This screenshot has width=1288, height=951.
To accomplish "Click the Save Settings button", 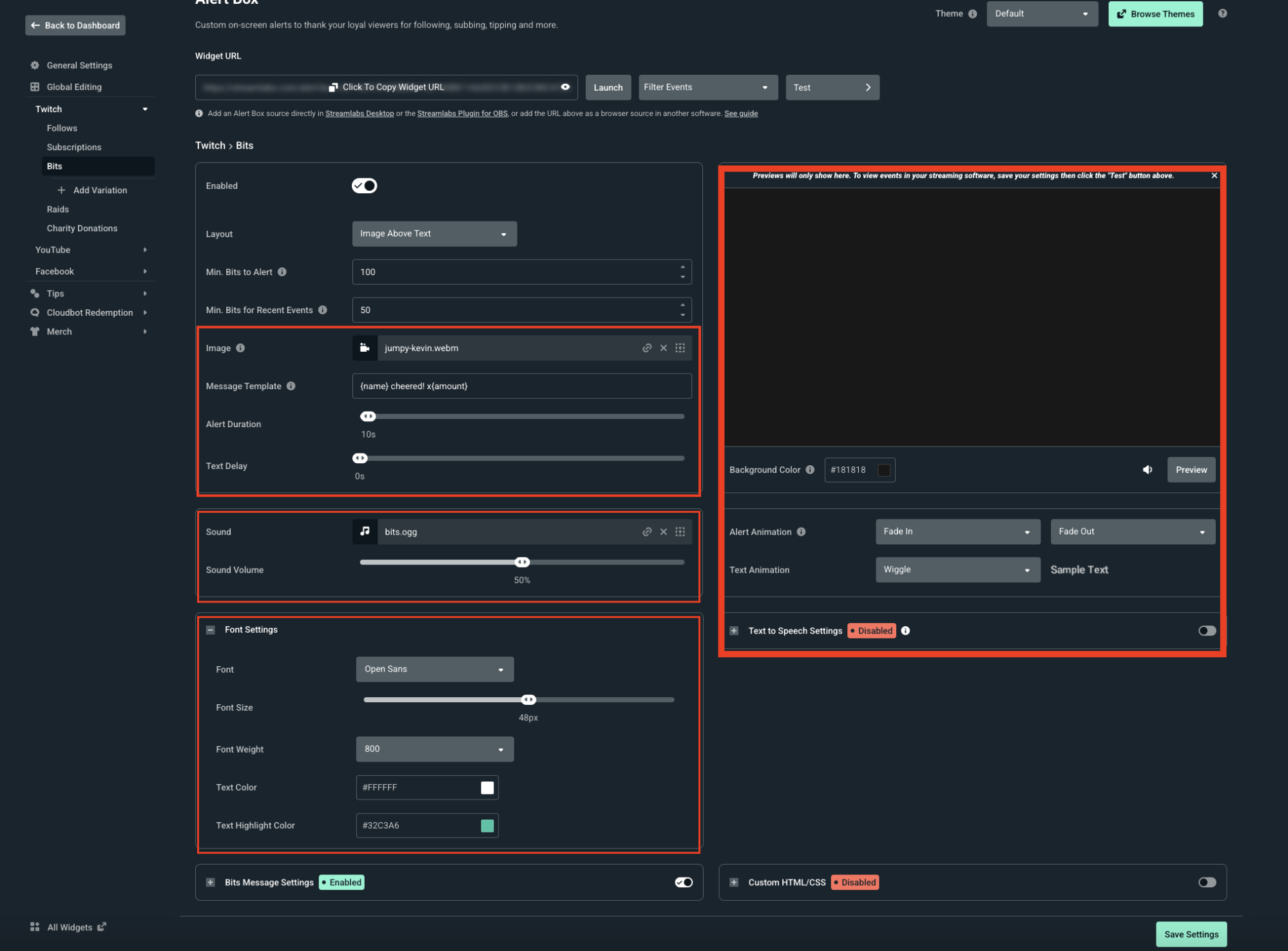I will click(1191, 934).
